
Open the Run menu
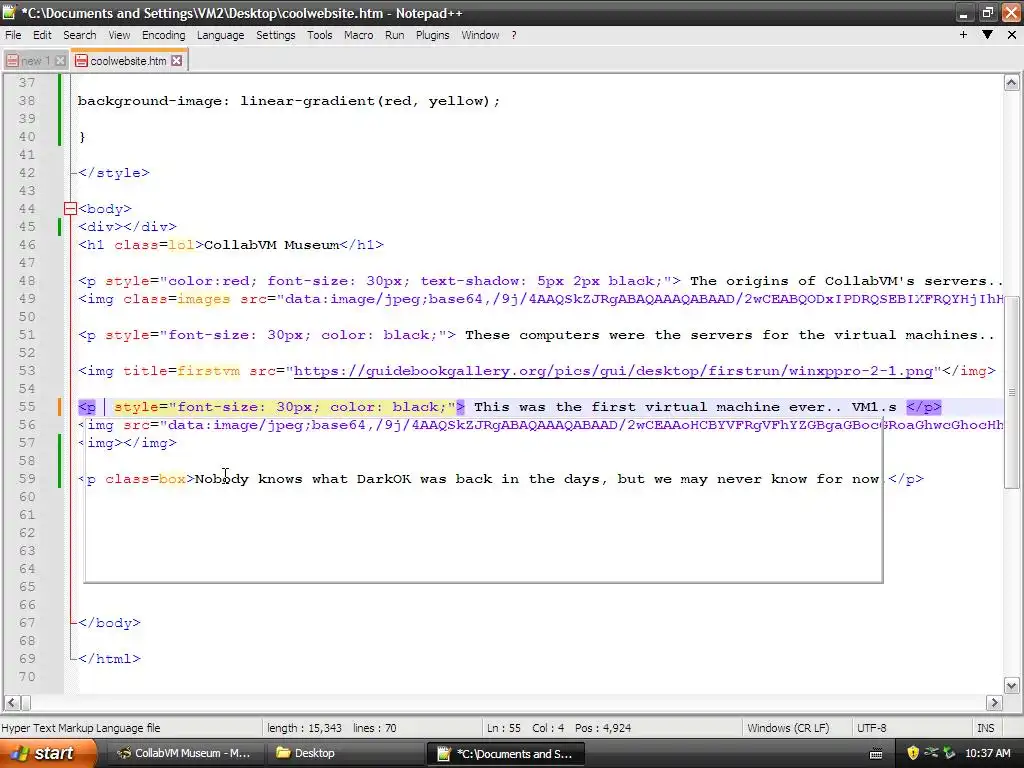pos(394,35)
